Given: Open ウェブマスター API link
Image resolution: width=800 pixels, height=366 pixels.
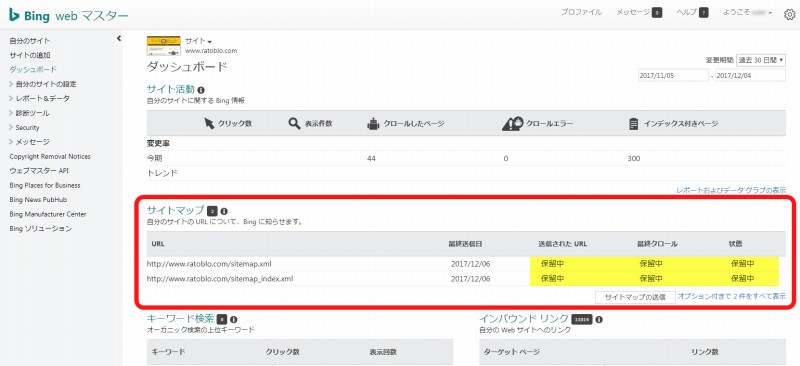Looking at the screenshot, I should [x=39, y=170].
